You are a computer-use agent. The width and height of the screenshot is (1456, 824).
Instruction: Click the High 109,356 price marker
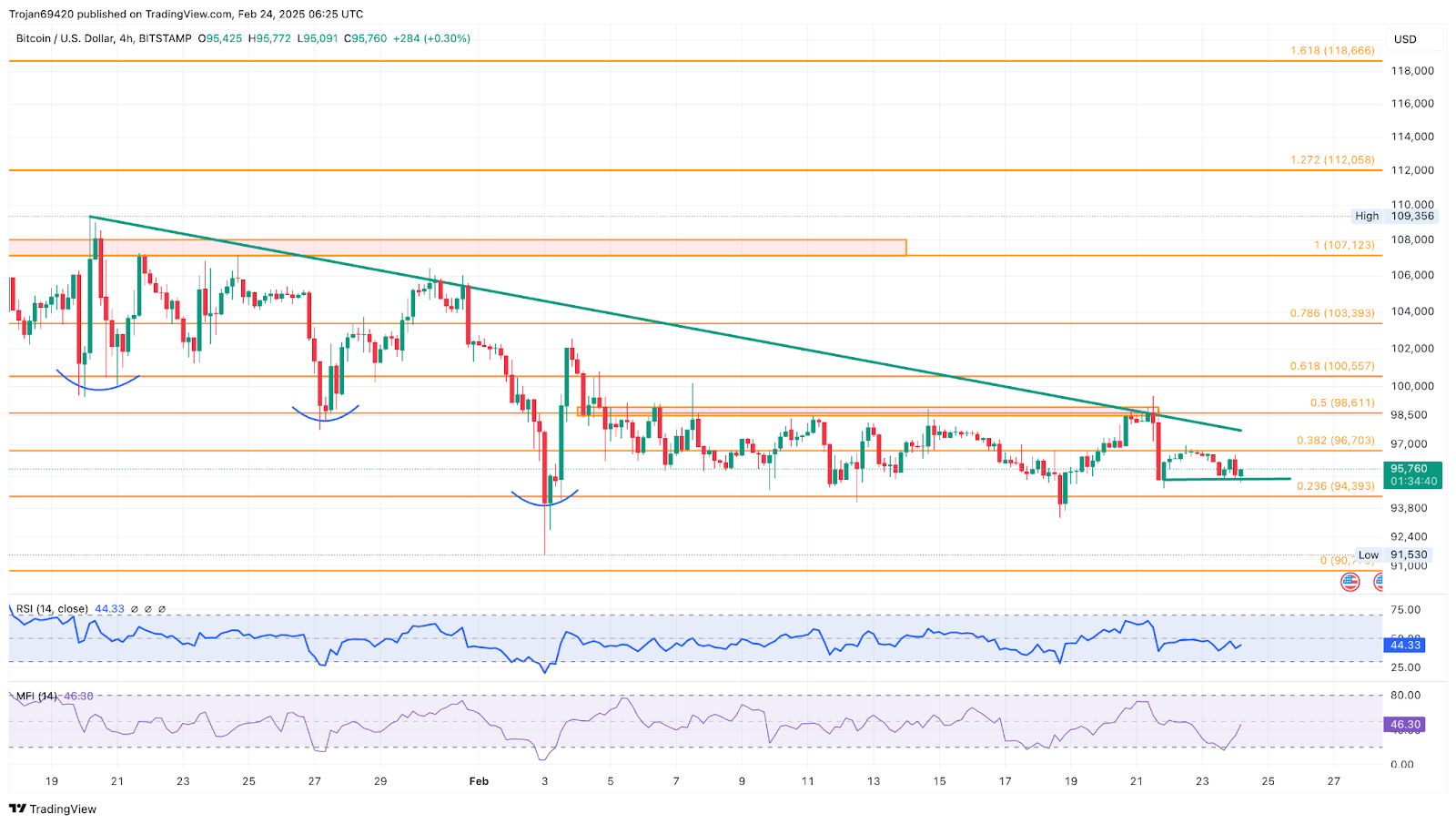(1394, 216)
